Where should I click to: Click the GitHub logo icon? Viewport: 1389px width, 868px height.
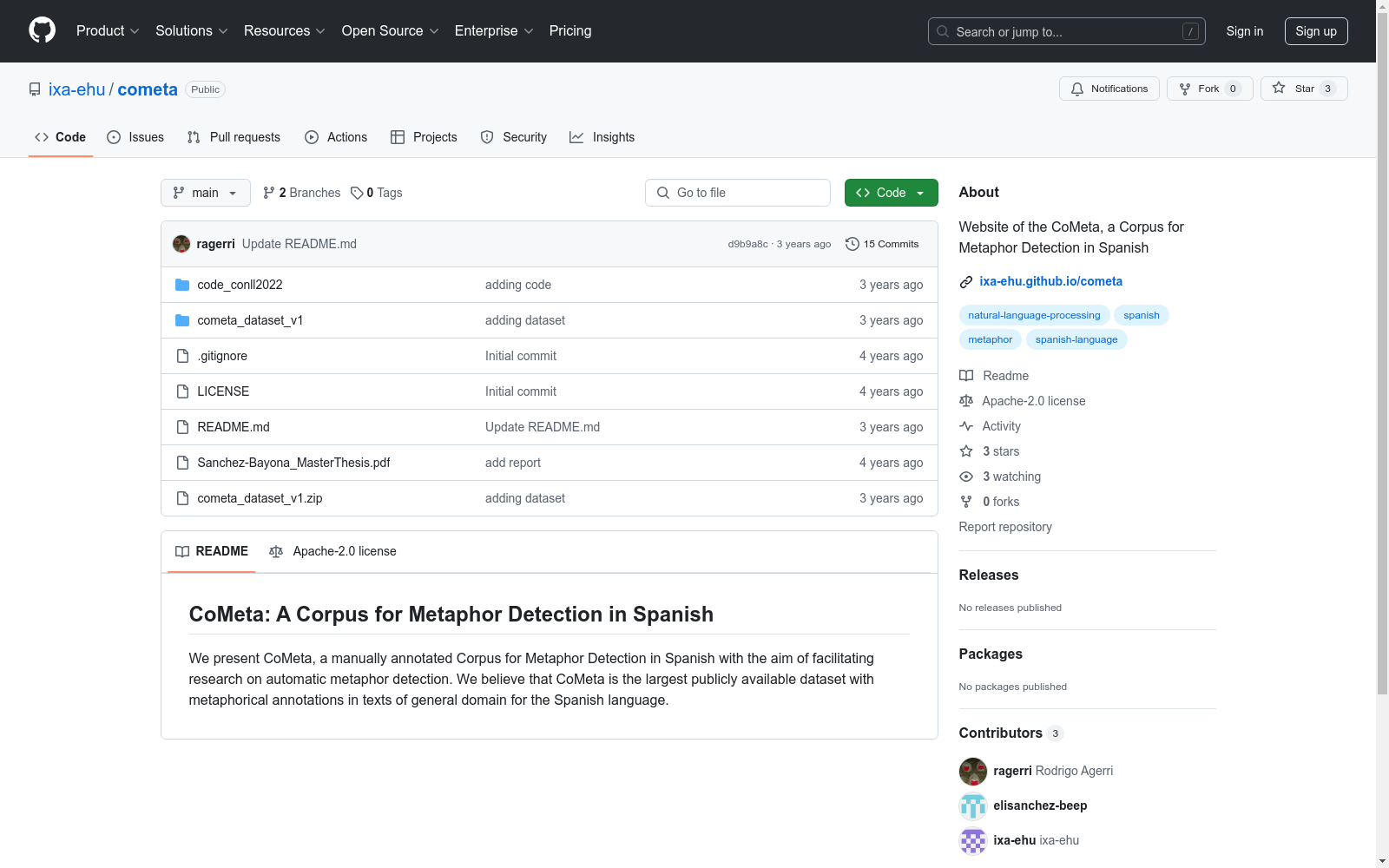coord(42,30)
